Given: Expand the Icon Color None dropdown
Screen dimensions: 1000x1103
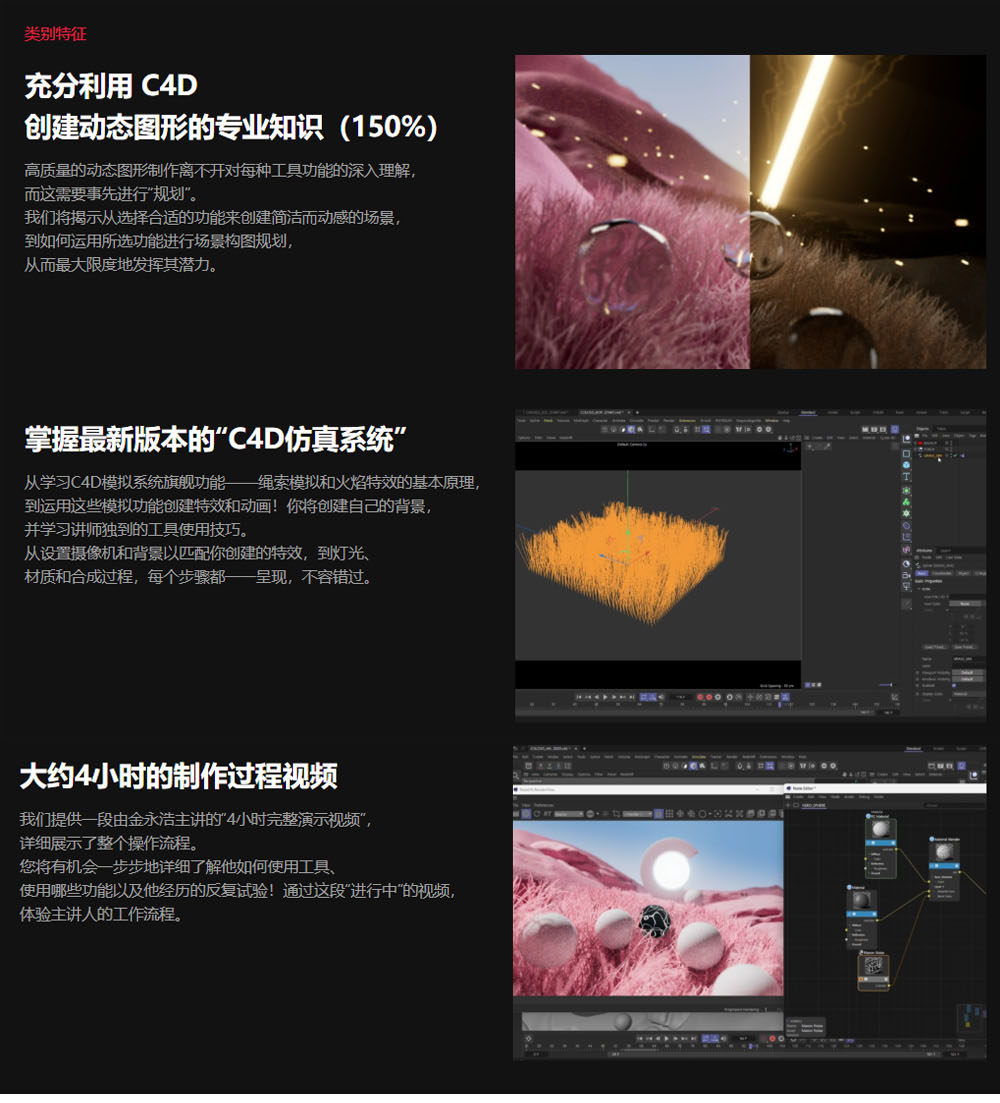Looking at the screenshot, I should (966, 604).
